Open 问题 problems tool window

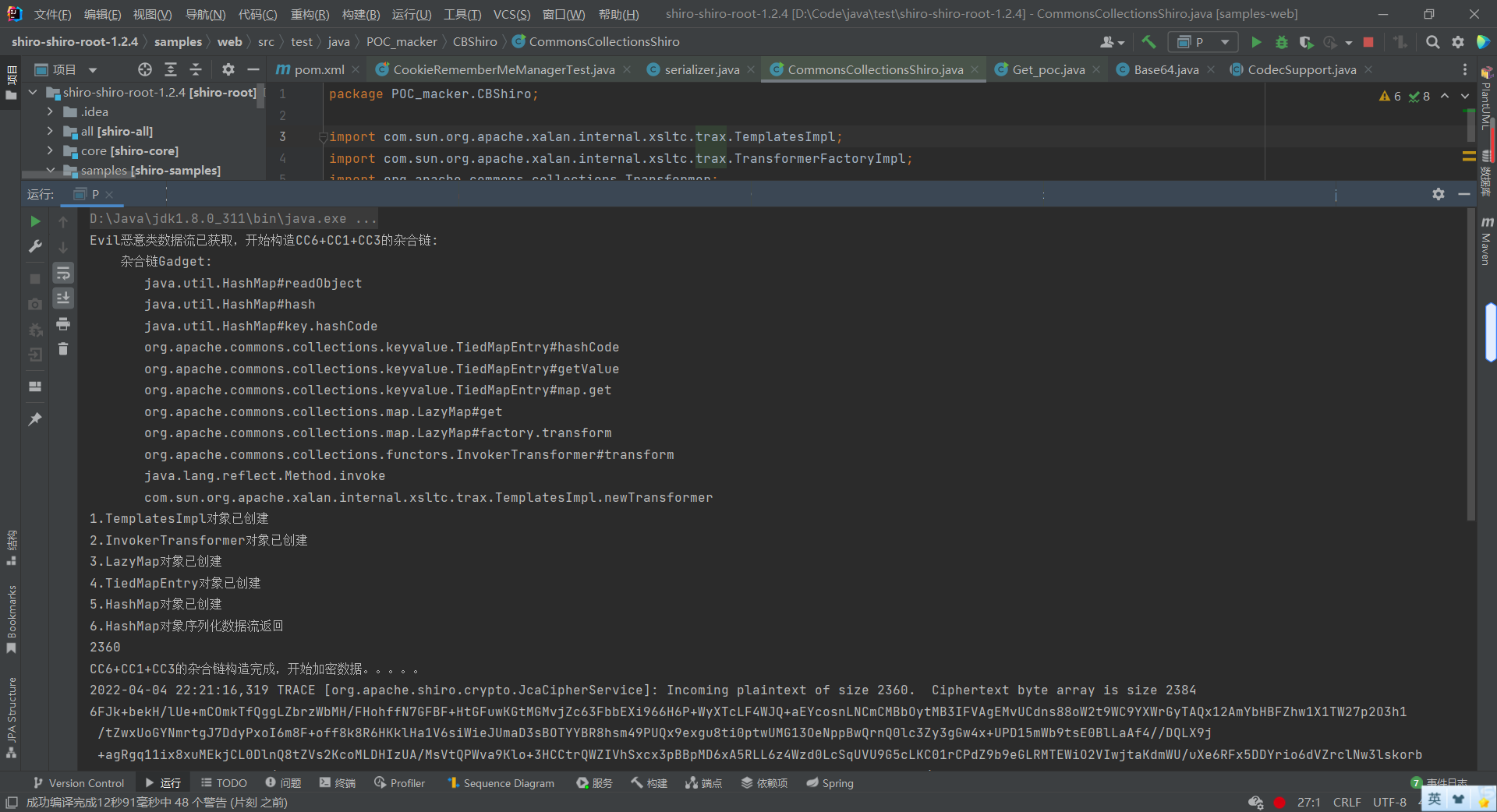pyautogui.click(x=283, y=783)
